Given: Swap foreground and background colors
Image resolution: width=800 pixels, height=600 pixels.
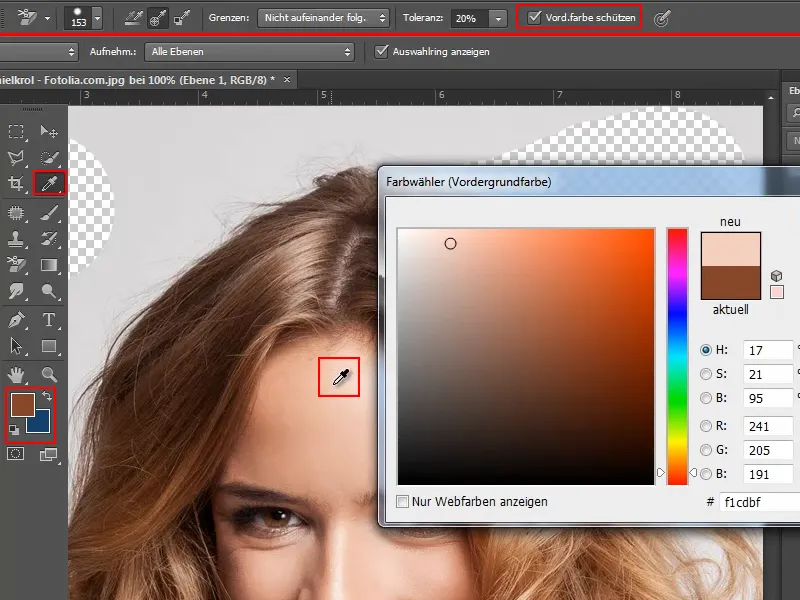Looking at the screenshot, I should [x=46, y=395].
